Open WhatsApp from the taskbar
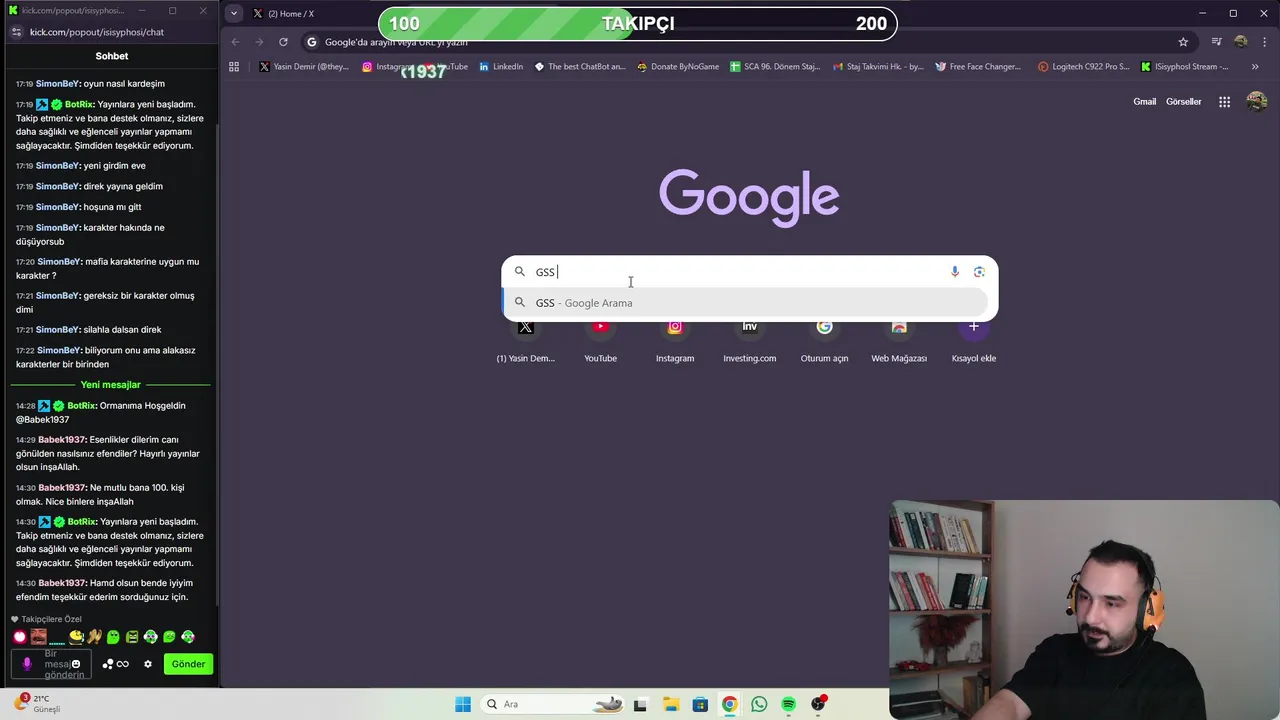This screenshot has width=1280, height=720. pyautogui.click(x=759, y=704)
